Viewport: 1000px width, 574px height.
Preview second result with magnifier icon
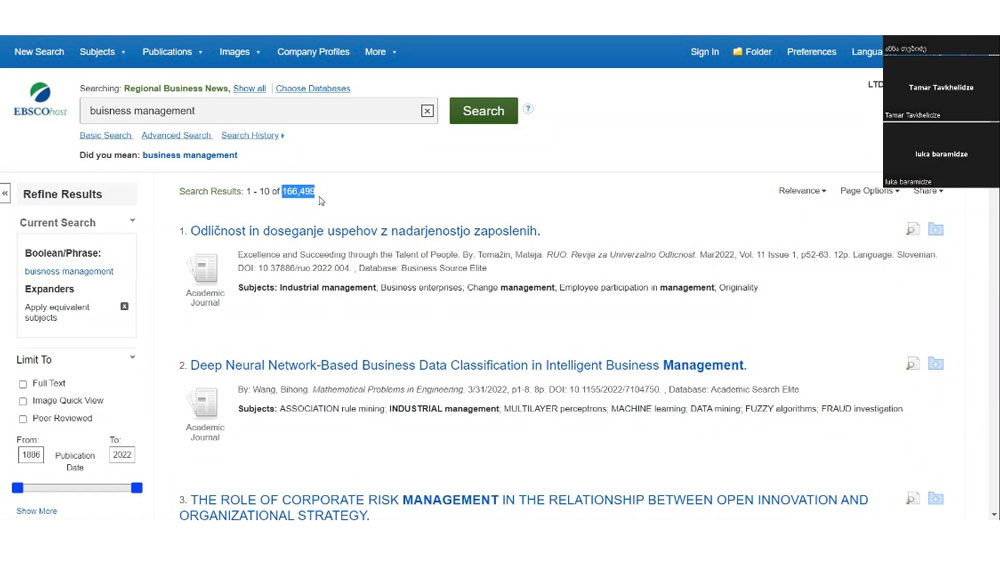pyautogui.click(x=912, y=364)
